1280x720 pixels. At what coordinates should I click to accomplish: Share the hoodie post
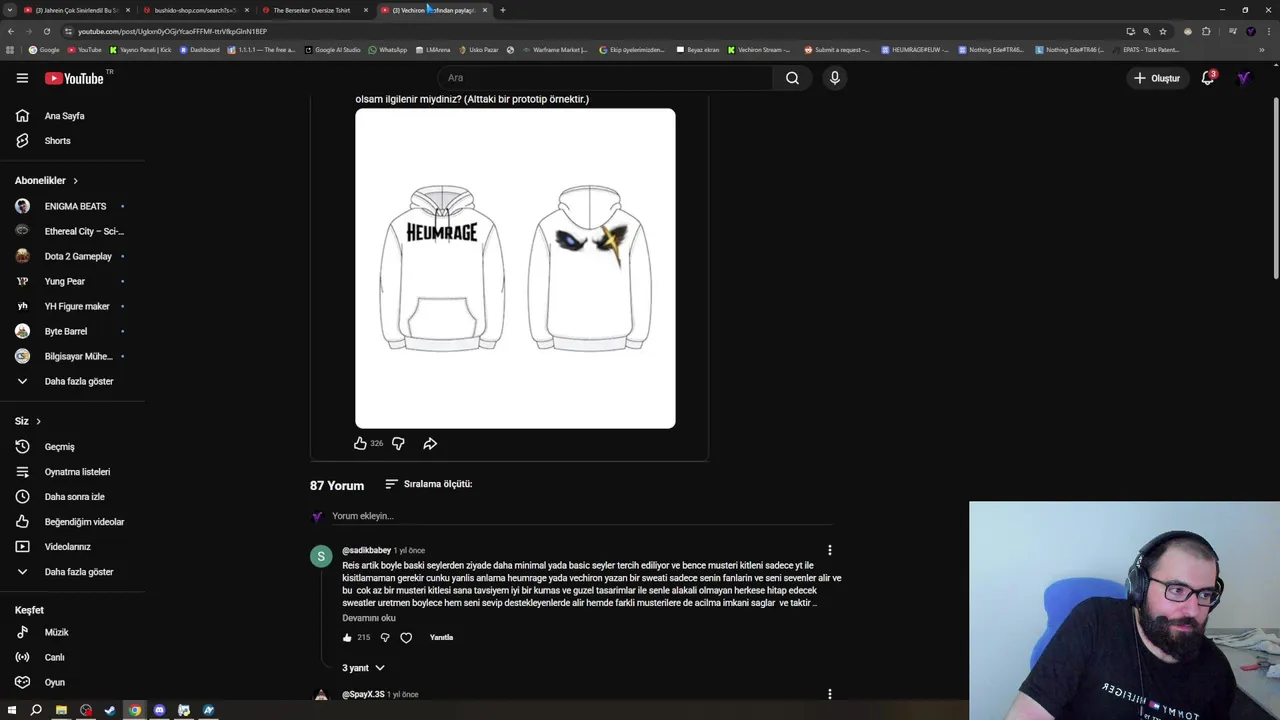[x=430, y=443]
